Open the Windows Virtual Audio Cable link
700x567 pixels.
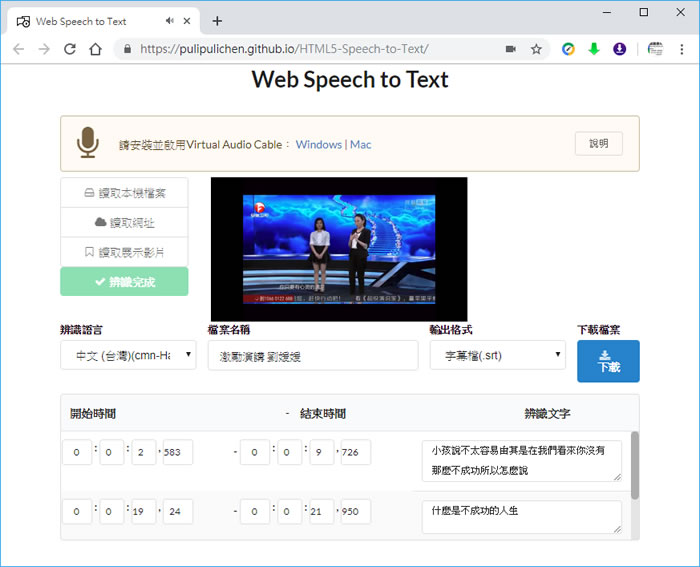[318, 145]
